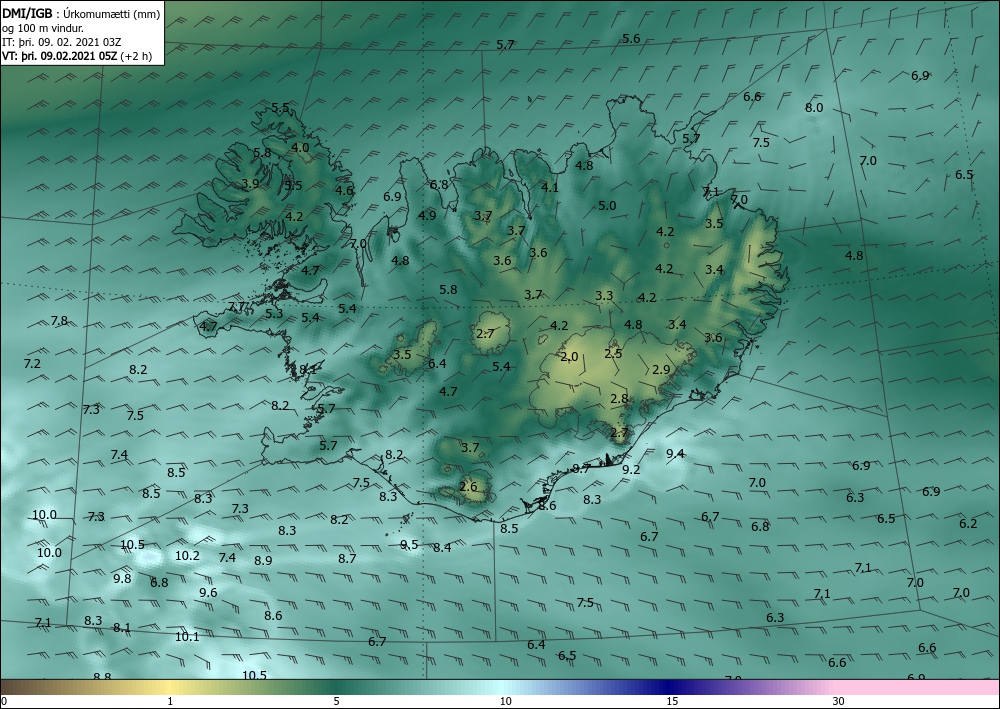This screenshot has width=1000, height=709.
Task: Click the '7.2' value on the west side
Action: 32,363
